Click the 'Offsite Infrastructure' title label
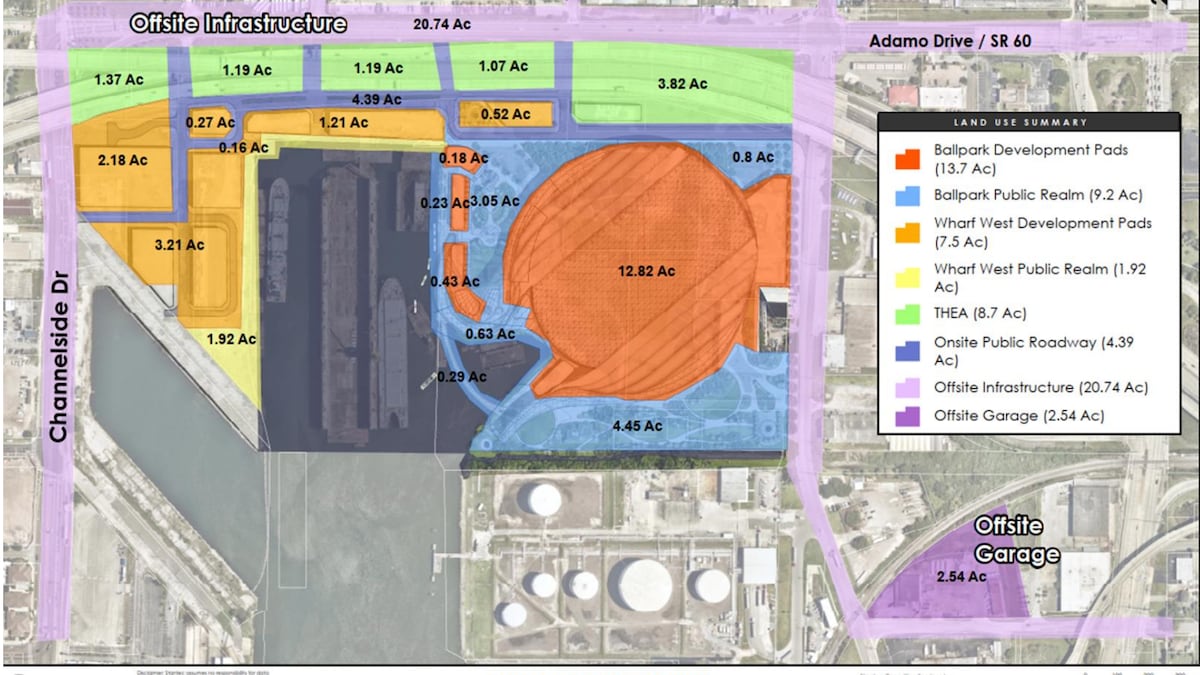 (239, 24)
